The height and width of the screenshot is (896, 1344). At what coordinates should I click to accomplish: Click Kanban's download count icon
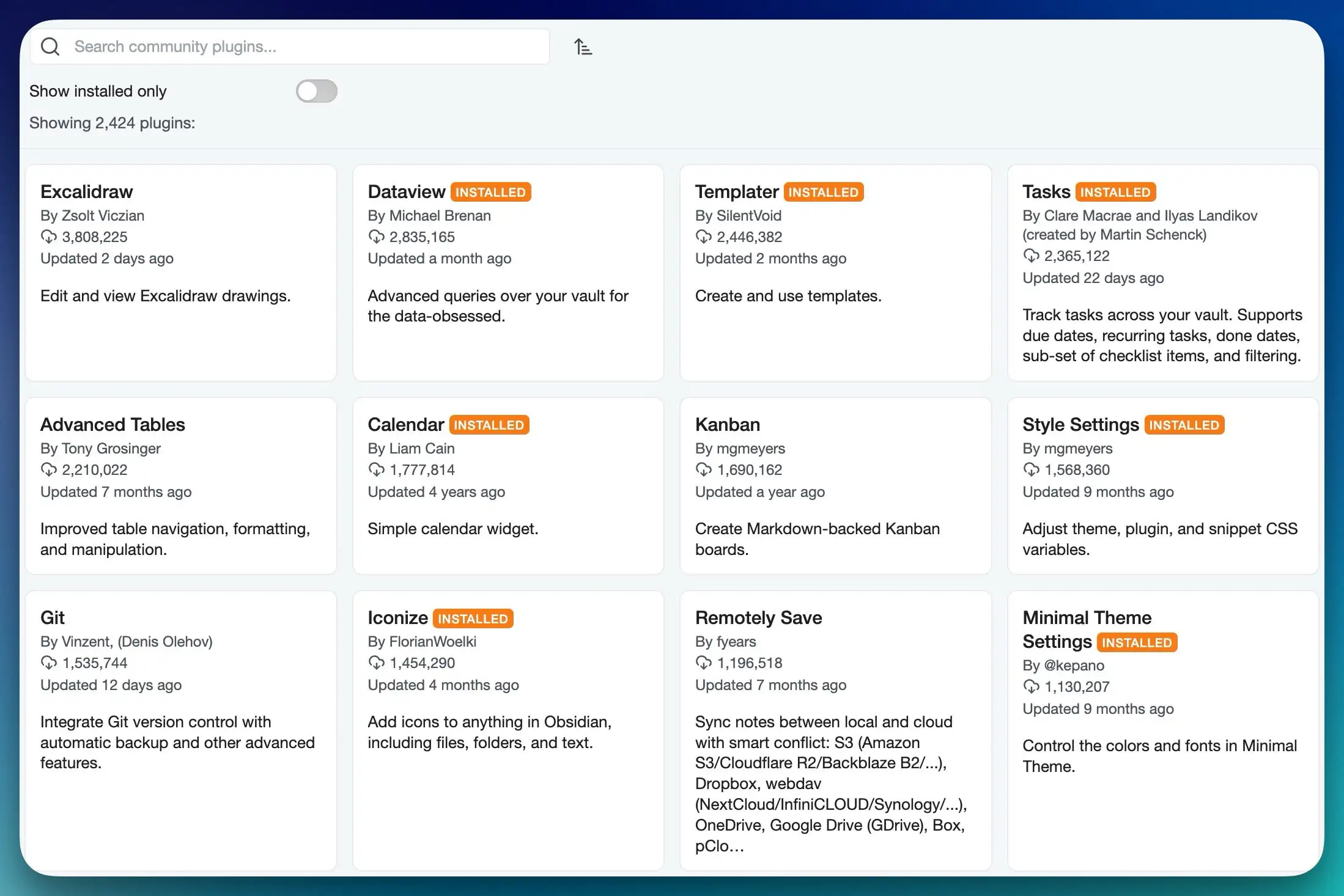(703, 469)
